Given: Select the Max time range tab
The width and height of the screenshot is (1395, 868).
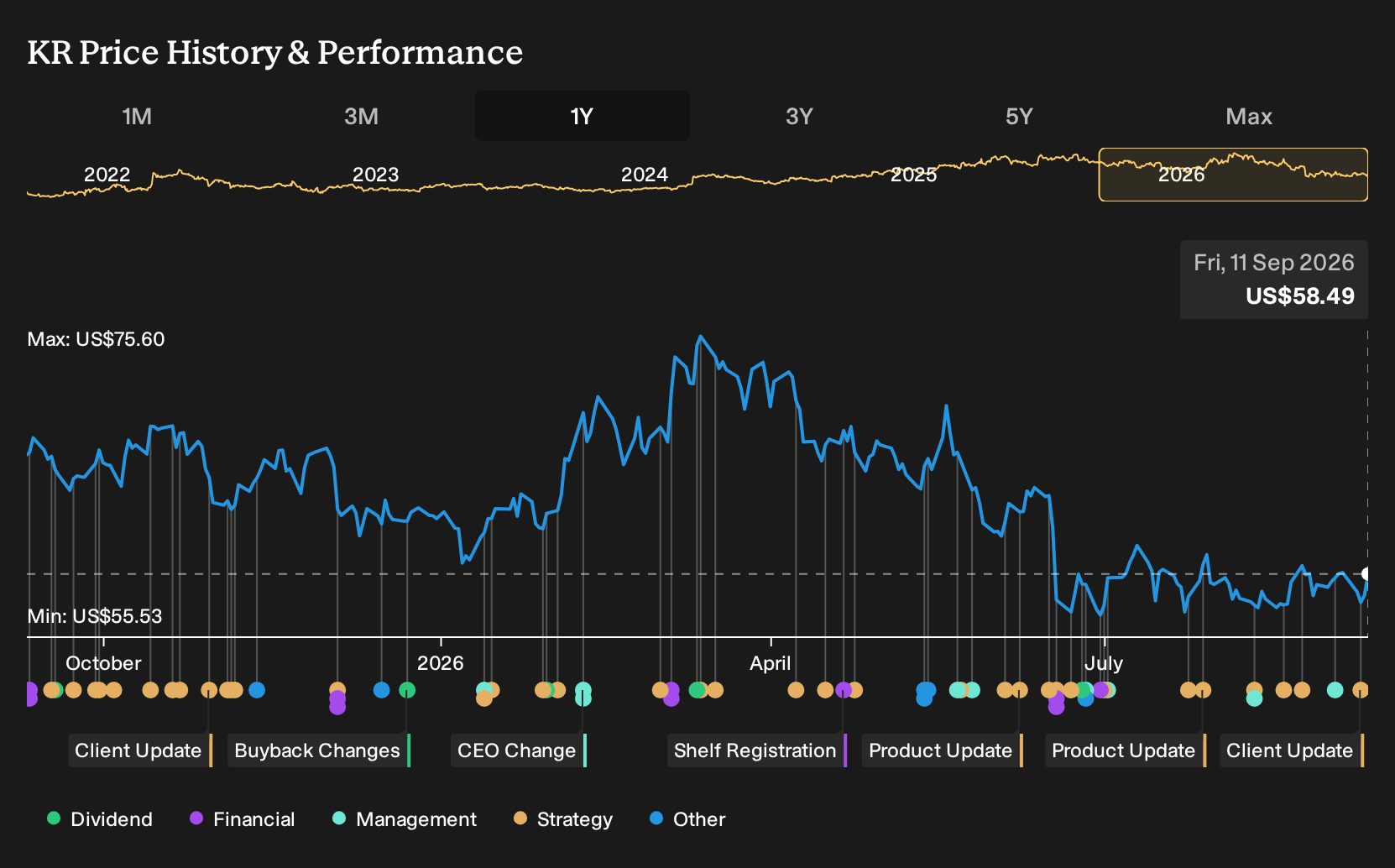Looking at the screenshot, I should pos(1249,117).
